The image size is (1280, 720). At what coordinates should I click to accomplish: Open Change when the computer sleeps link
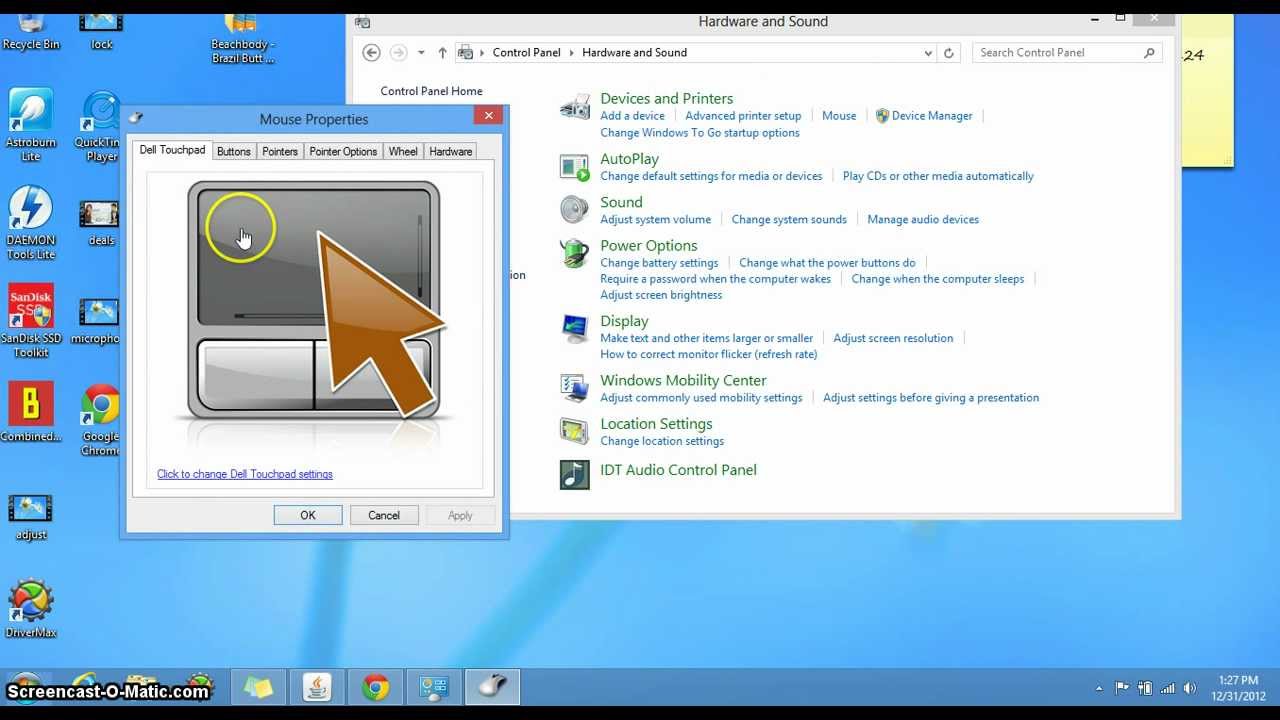(x=938, y=279)
